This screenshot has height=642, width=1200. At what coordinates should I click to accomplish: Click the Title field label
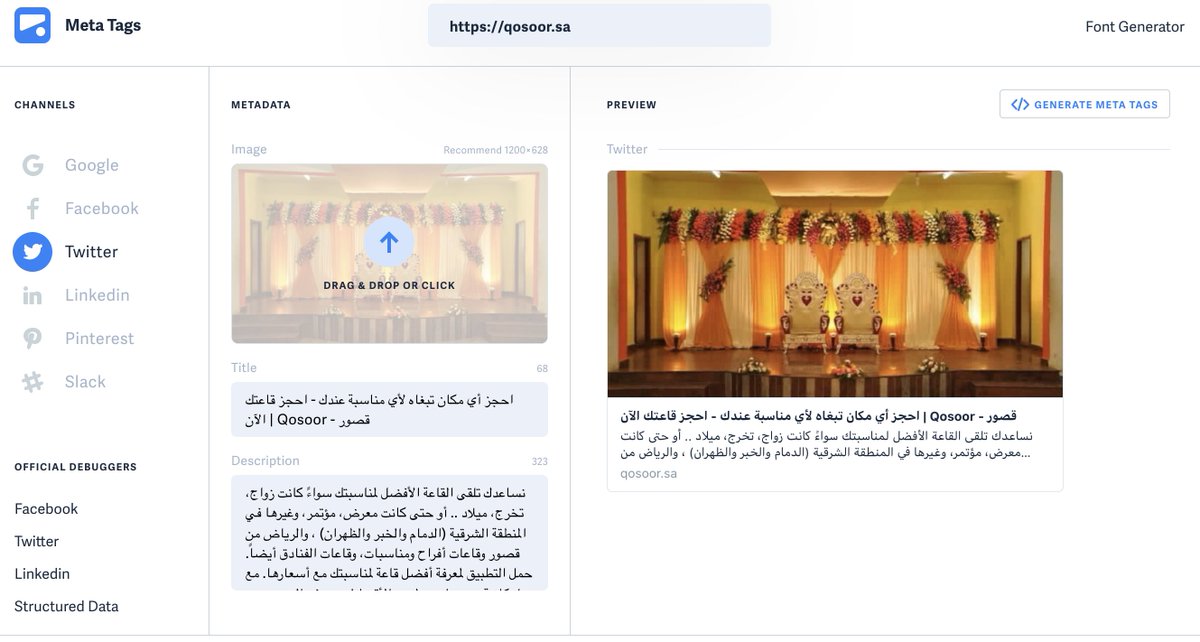tap(244, 368)
